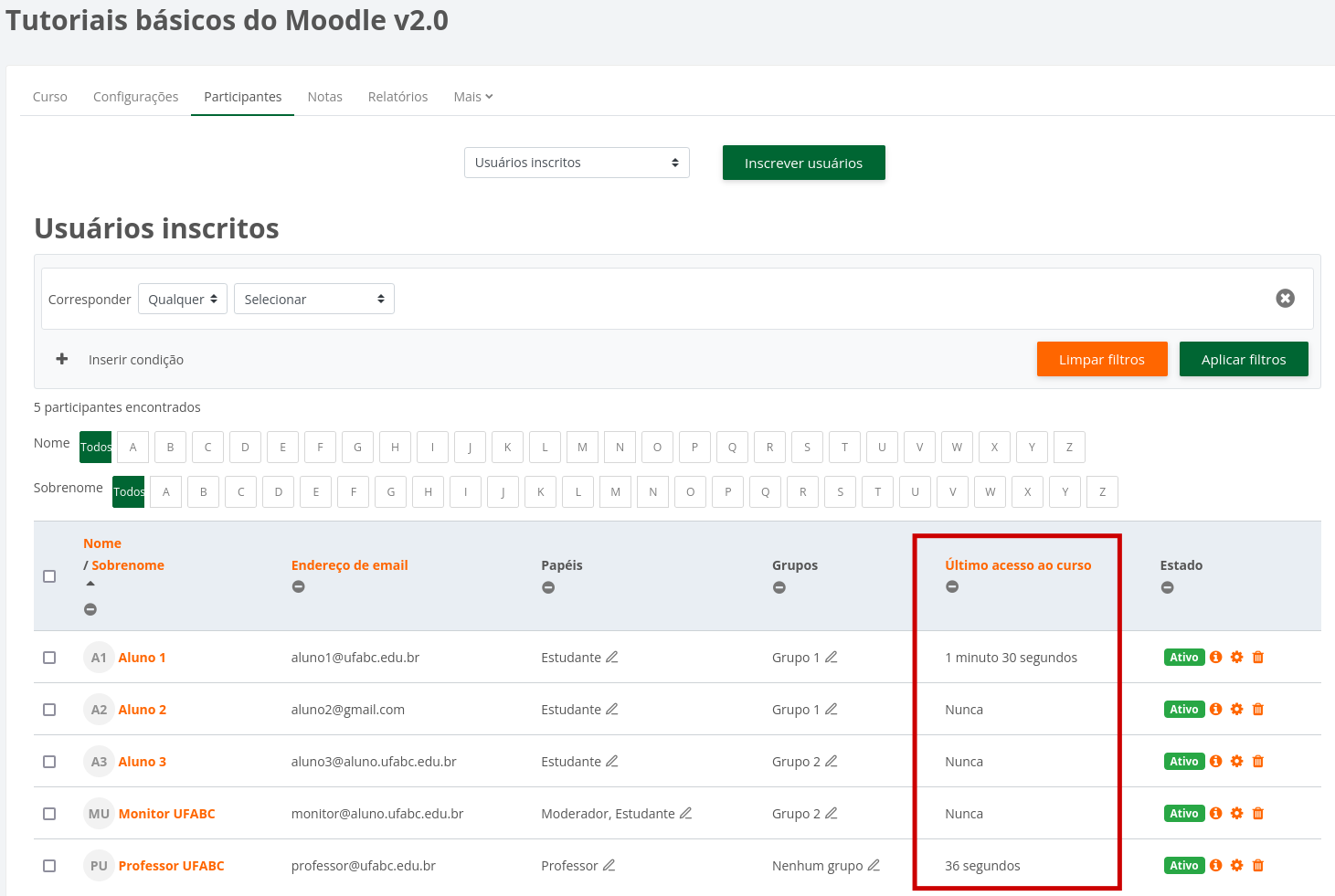Screen dimensions: 1335x896
Task: Open the Mais menu
Action: point(472,97)
